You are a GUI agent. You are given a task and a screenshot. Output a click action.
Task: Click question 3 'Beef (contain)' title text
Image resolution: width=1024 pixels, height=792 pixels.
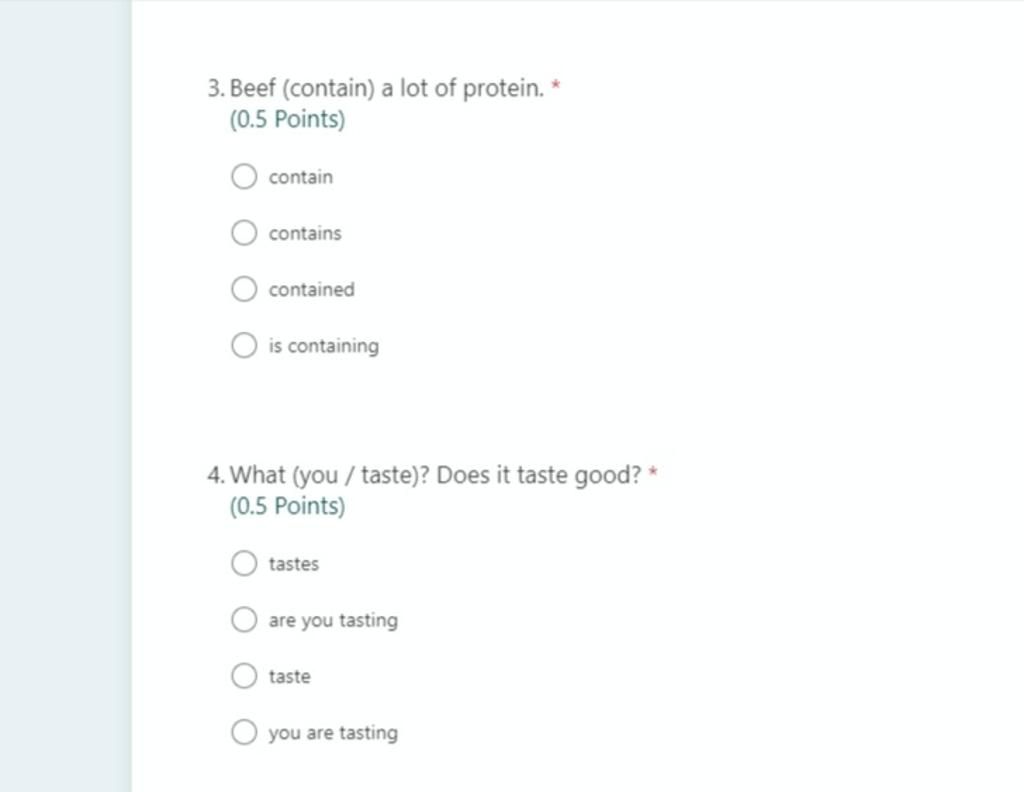(x=376, y=87)
